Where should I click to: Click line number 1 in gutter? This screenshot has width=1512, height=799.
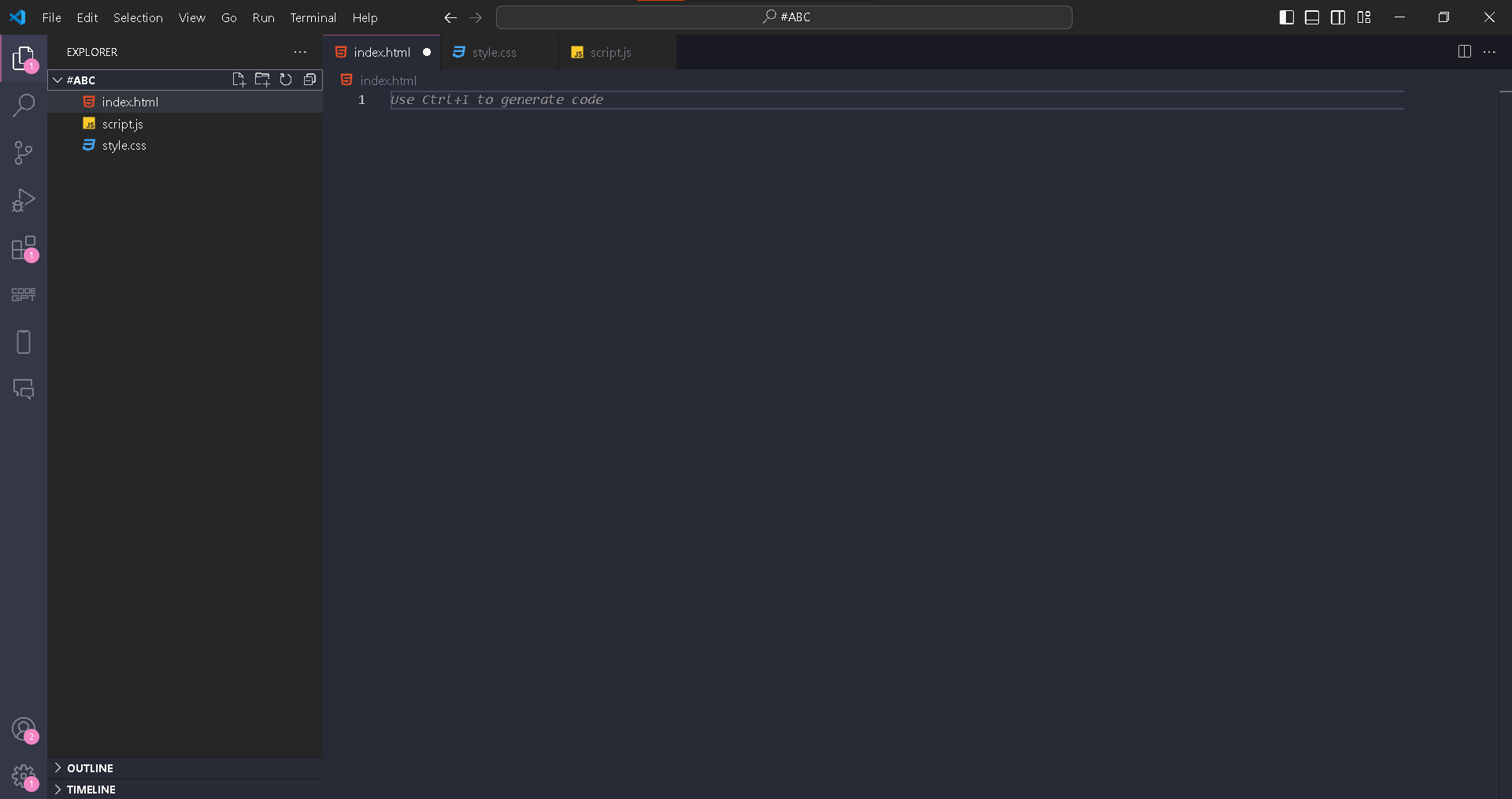tap(361, 100)
